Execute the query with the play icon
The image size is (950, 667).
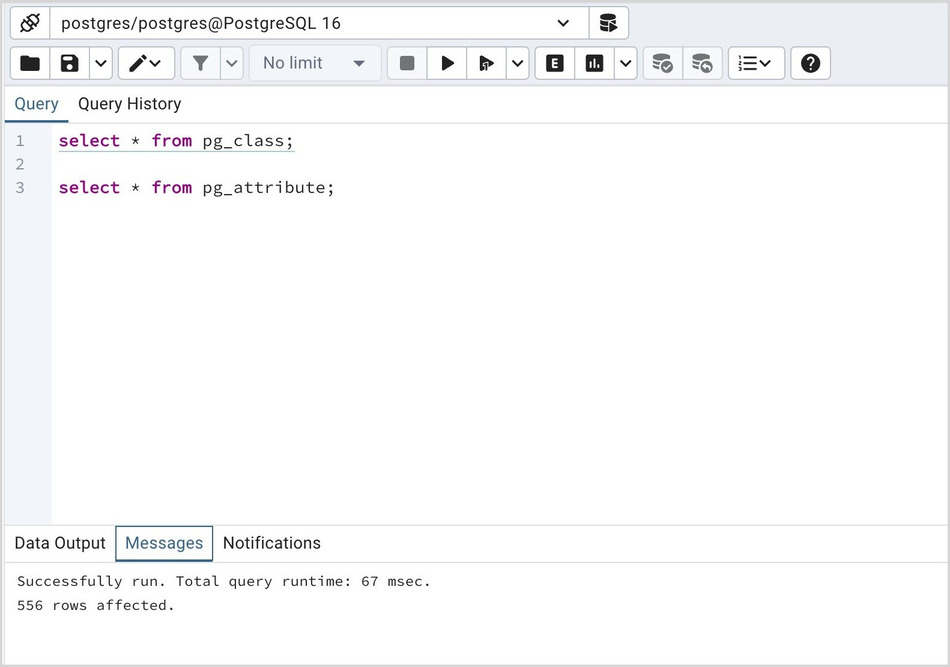[x=446, y=63]
